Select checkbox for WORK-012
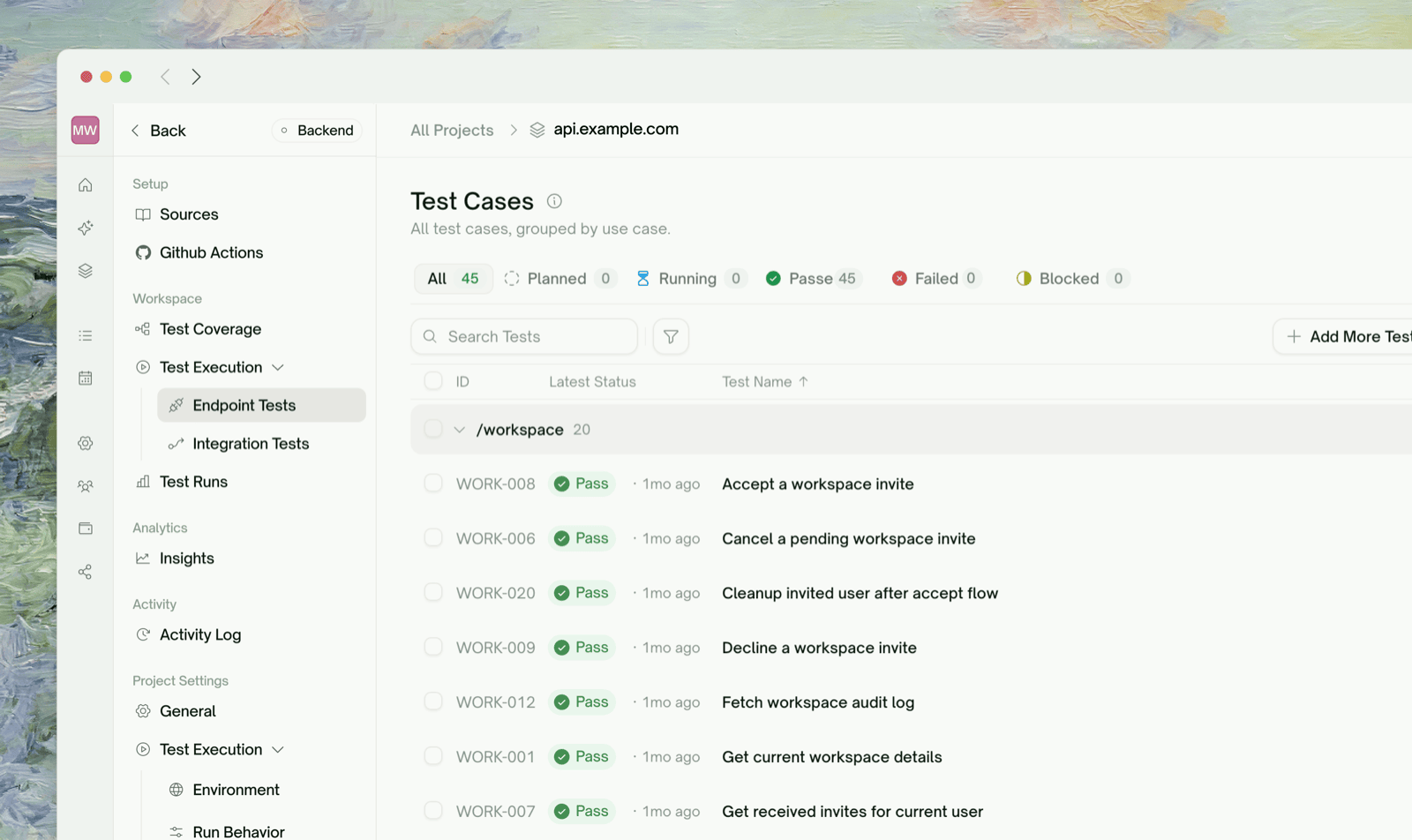Viewport: 1412px width, 840px height. tap(433, 701)
